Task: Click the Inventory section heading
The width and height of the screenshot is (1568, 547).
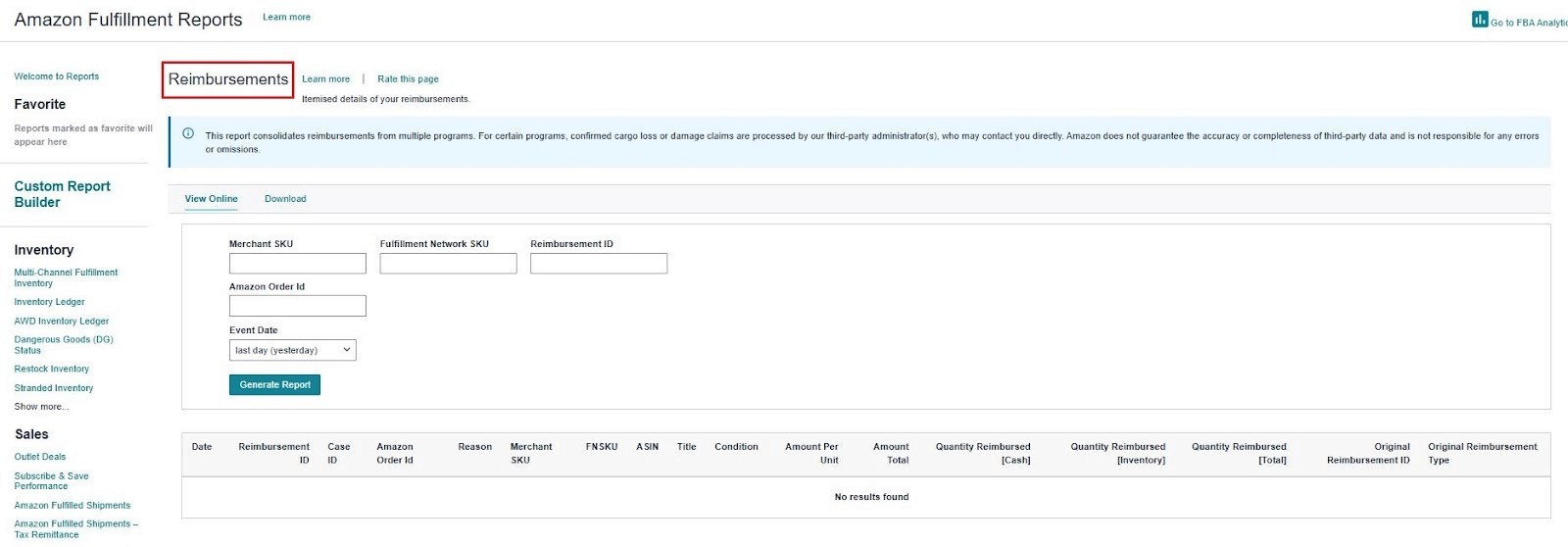Action: click(x=44, y=250)
